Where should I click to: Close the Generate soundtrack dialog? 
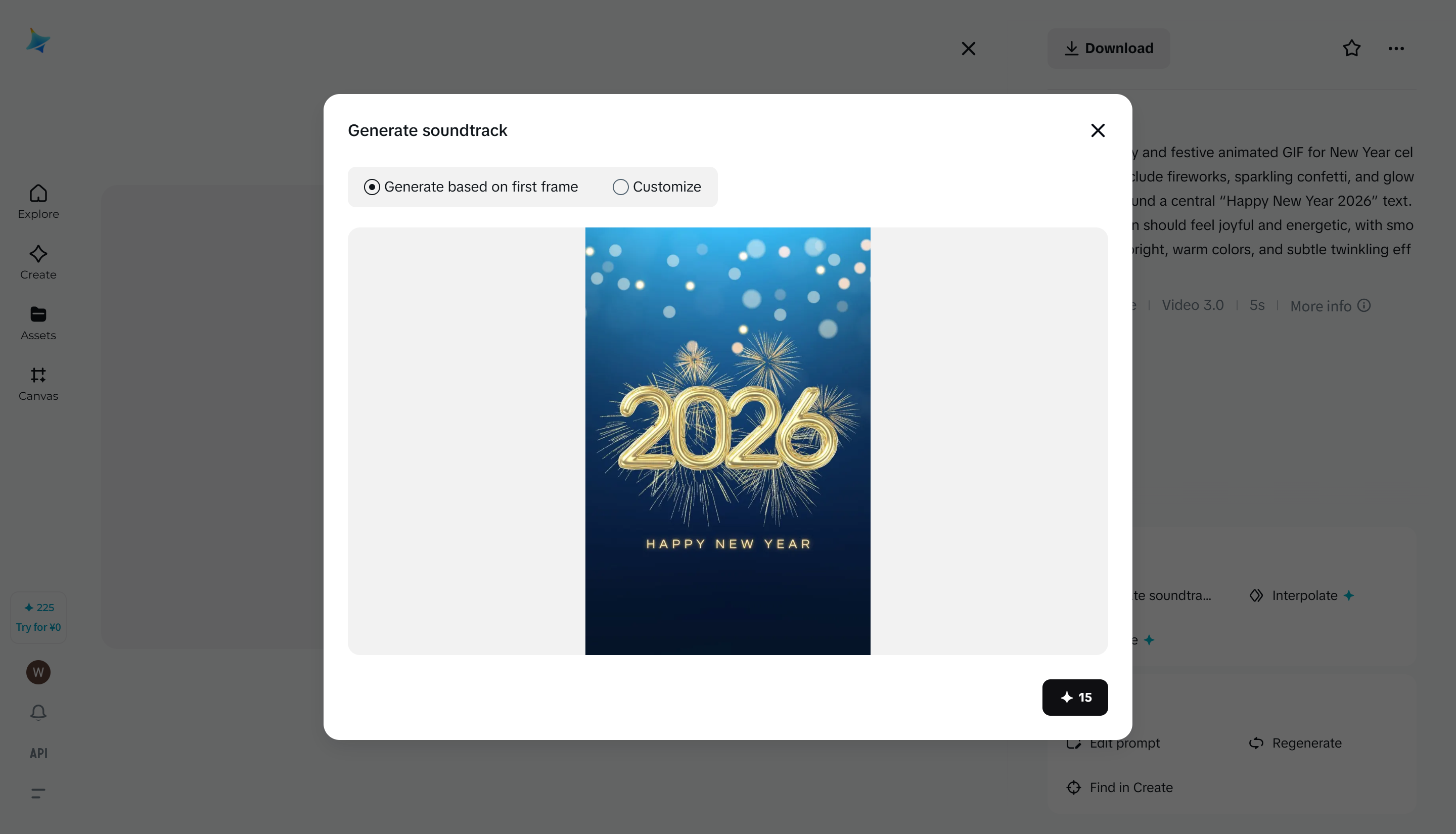1098,130
